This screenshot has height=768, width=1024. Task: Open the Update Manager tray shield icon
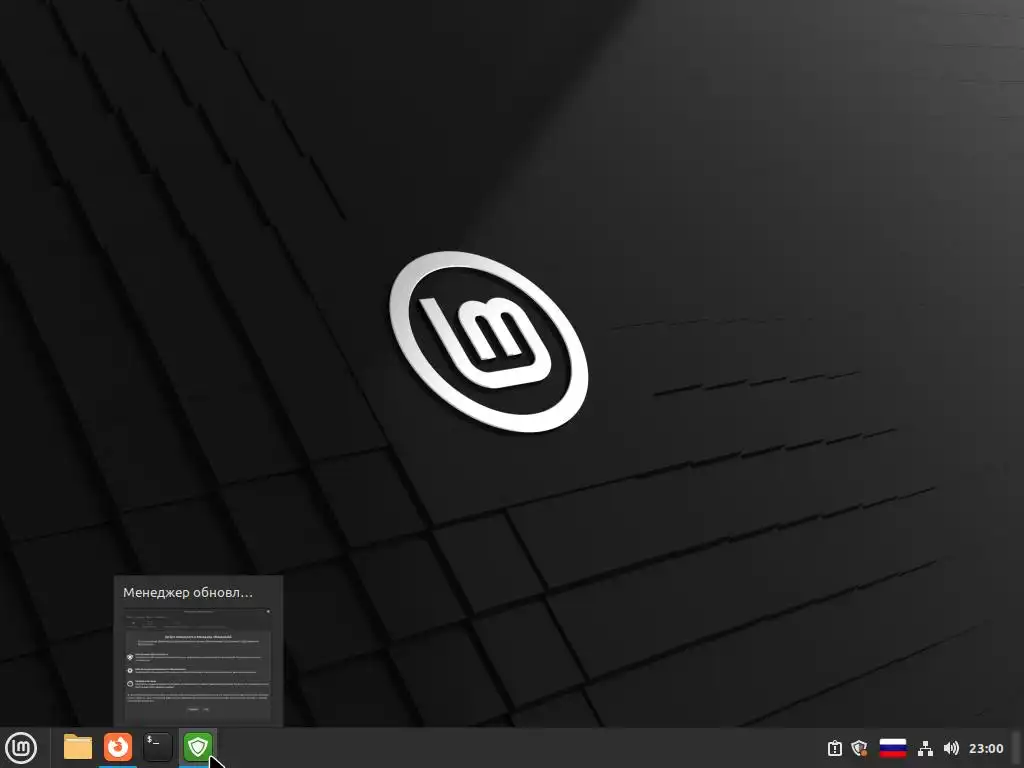(x=859, y=748)
